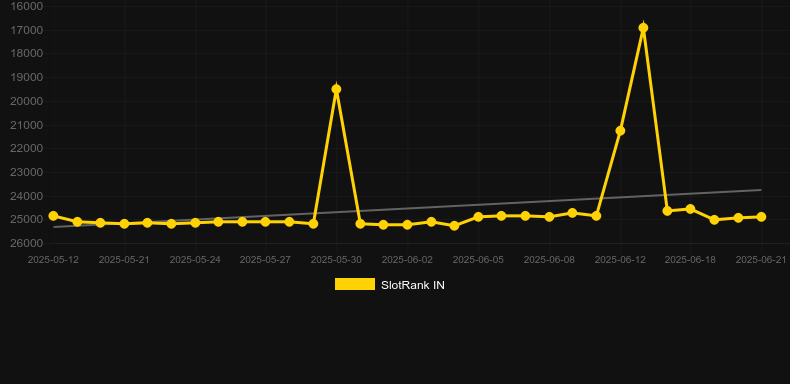Click the data point above 2025-05-24
The image size is (790, 384).
195,222
